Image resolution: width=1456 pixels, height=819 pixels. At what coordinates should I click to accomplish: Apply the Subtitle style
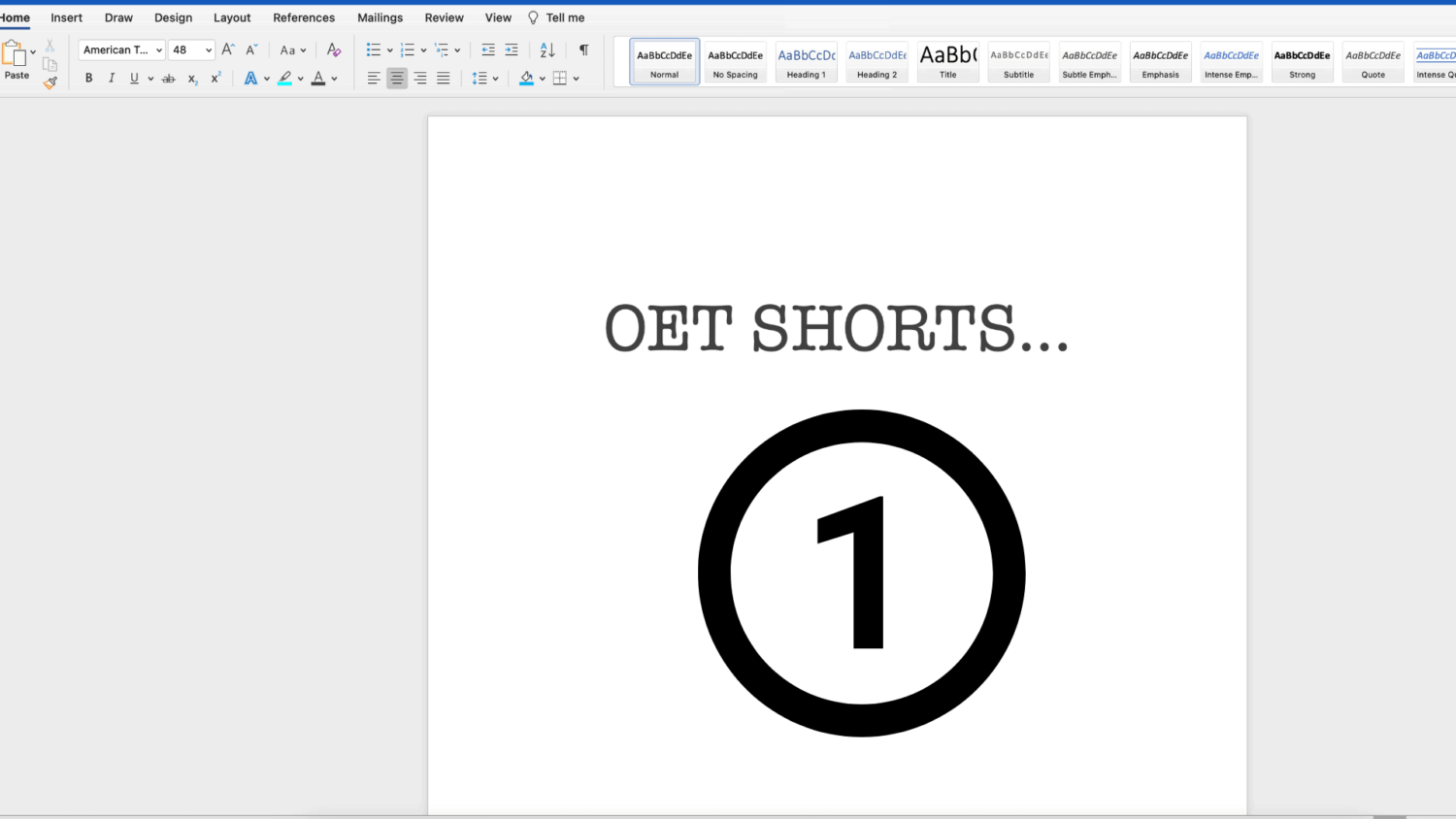pos(1019,62)
